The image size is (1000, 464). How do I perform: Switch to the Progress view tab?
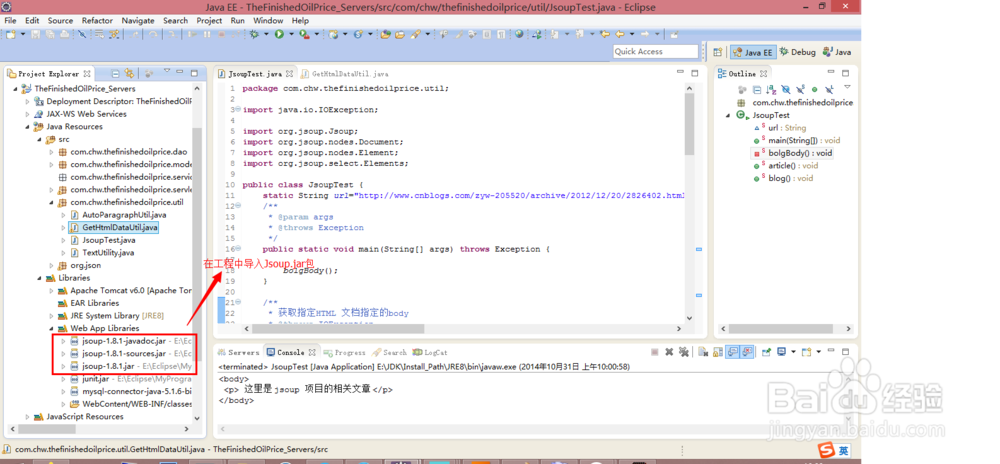click(345, 352)
